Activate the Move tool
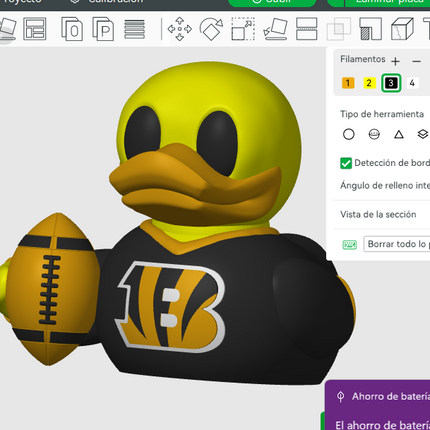 pyautogui.click(x=180, y=29)
